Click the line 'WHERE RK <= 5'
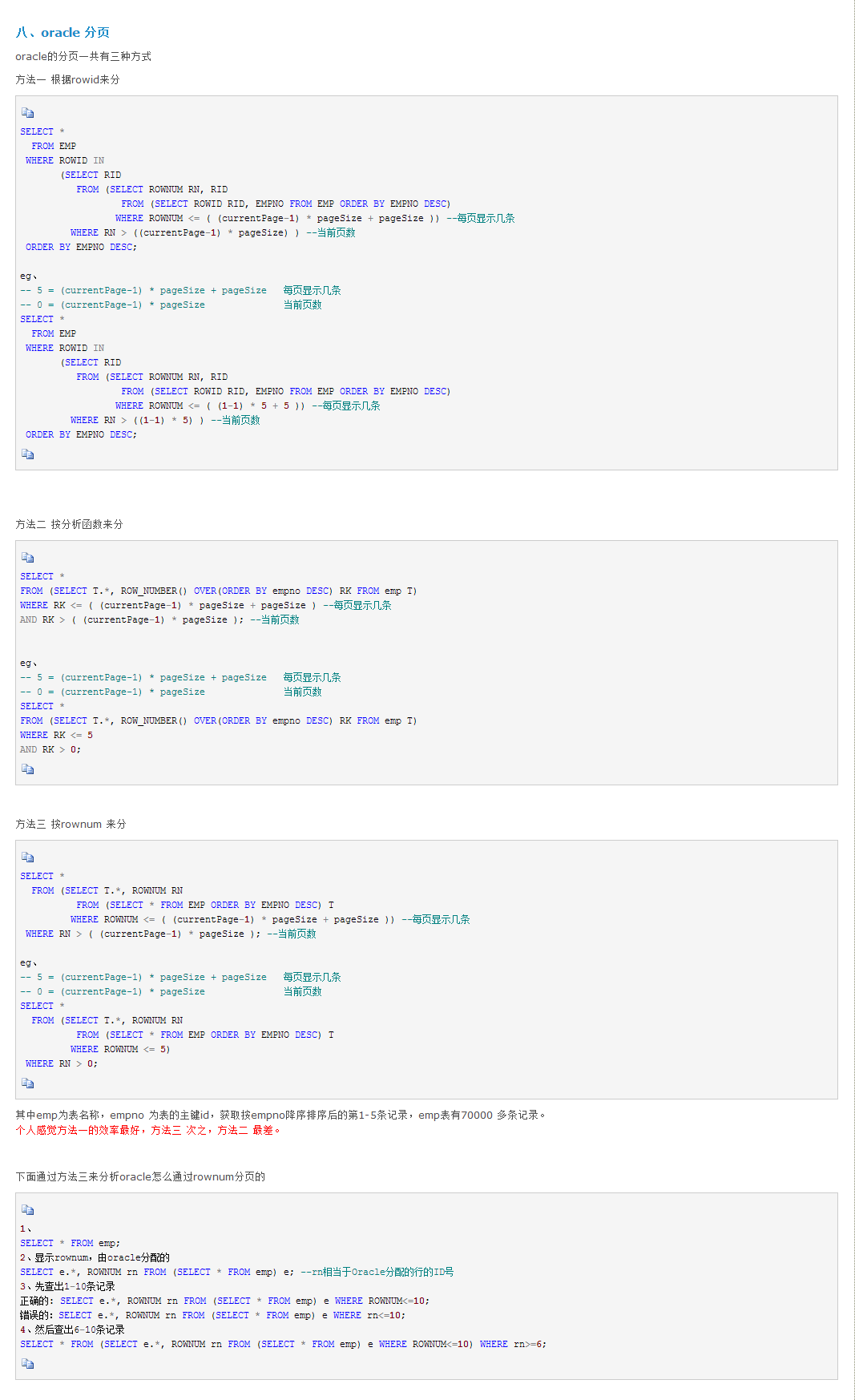Screen dimensions: 855x1400 click(56, 735)
